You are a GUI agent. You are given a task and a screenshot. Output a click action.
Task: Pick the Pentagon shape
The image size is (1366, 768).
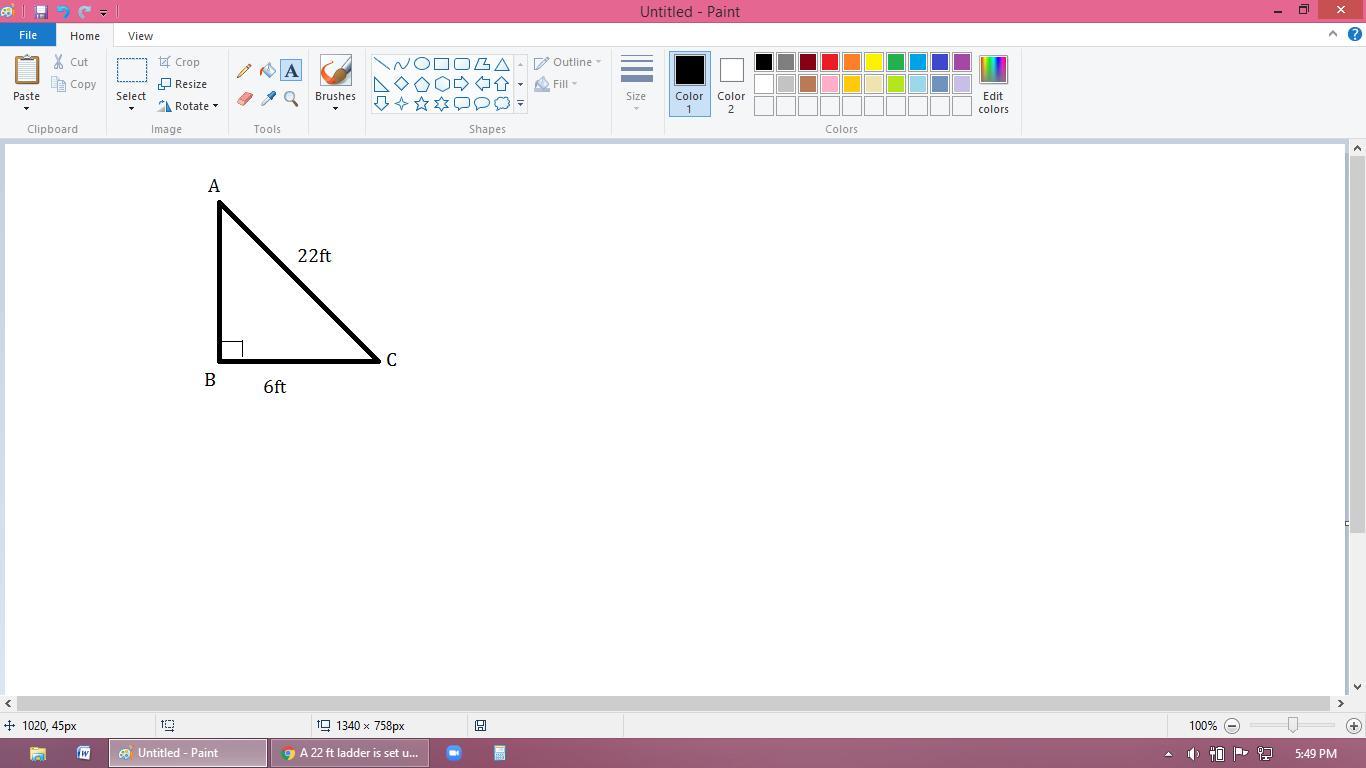tap(421, 84)
